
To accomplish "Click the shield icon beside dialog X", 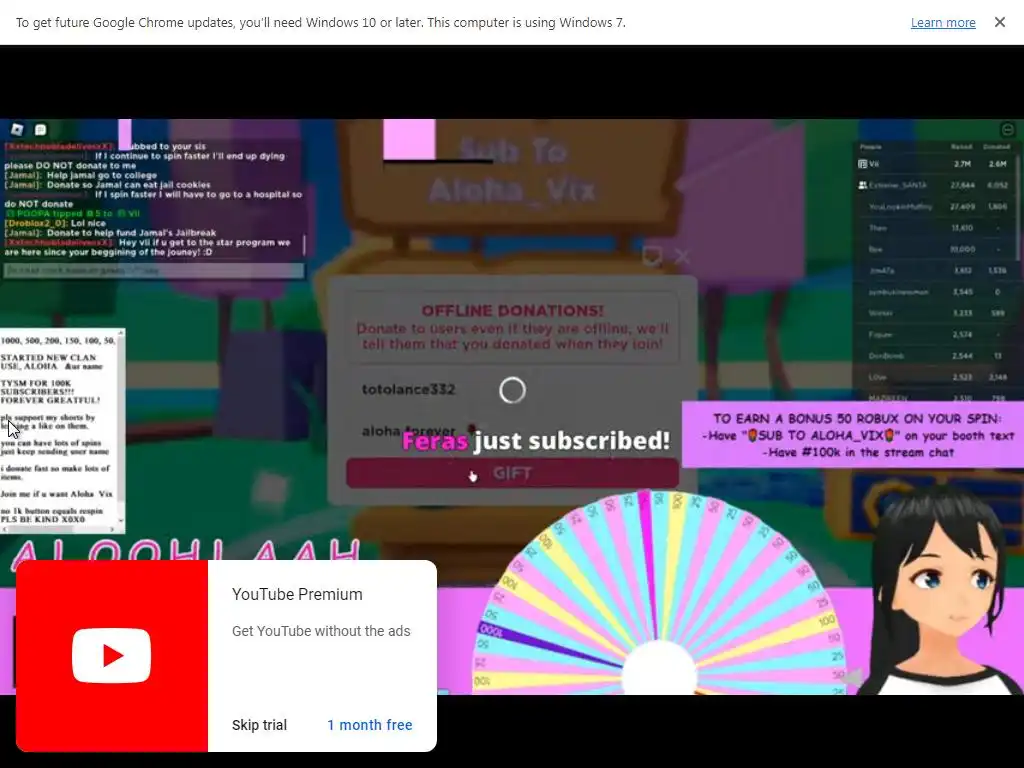I will (x=652, y=256).
